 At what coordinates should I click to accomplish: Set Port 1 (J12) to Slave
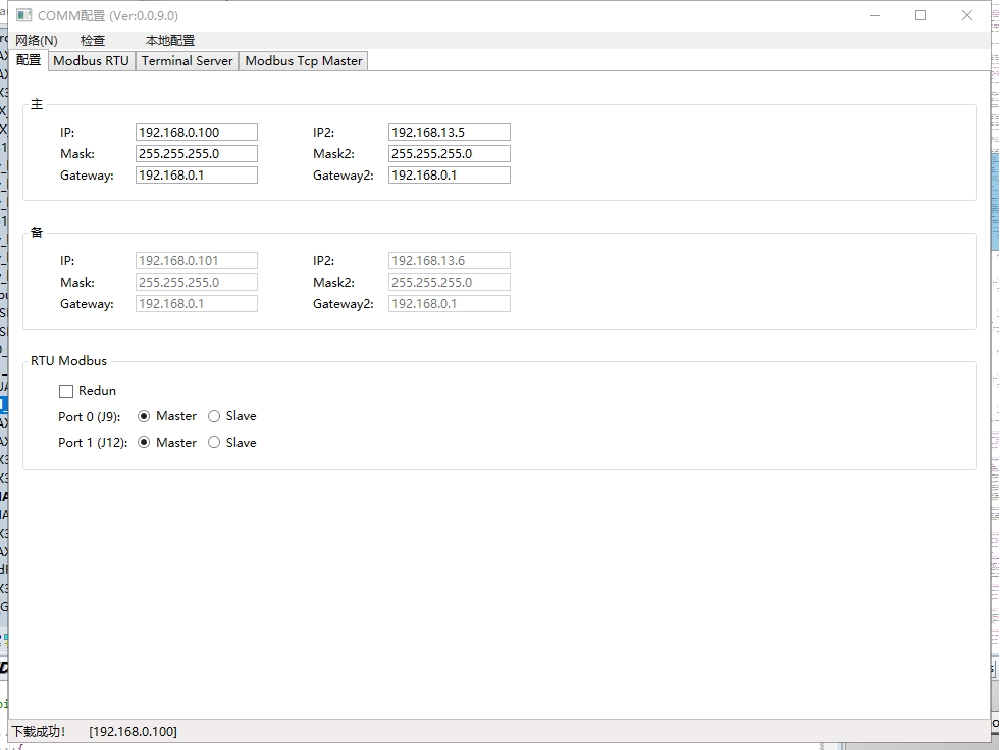[x=214, y=442]
